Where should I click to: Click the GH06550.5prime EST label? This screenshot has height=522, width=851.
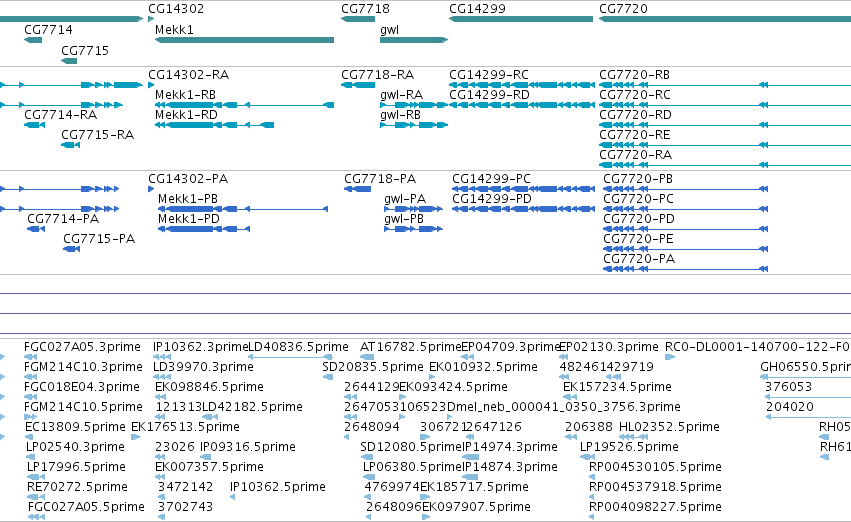[805, 367]
